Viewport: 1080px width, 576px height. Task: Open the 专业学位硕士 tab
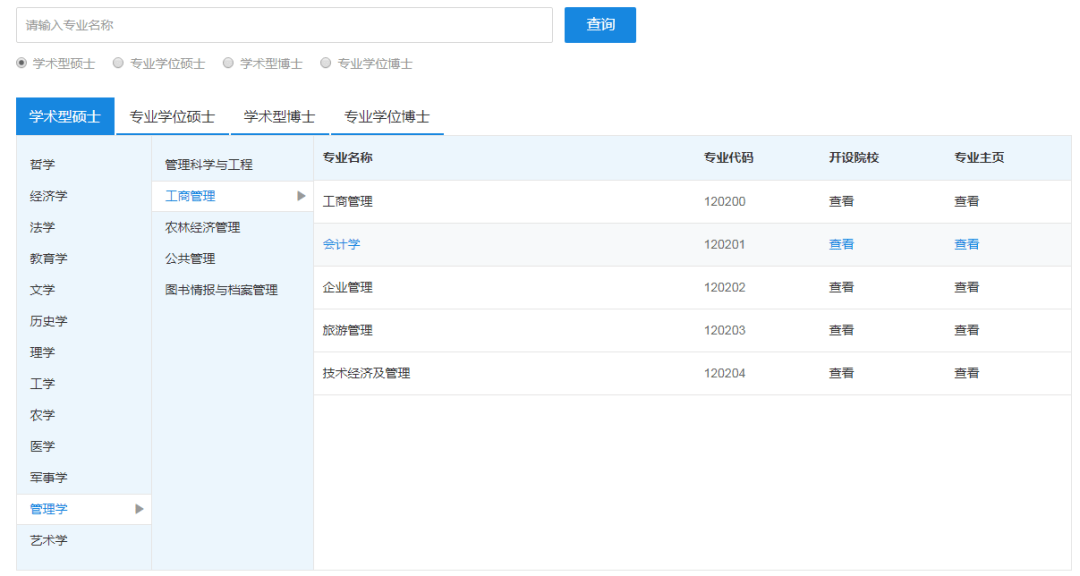point(172,116)
